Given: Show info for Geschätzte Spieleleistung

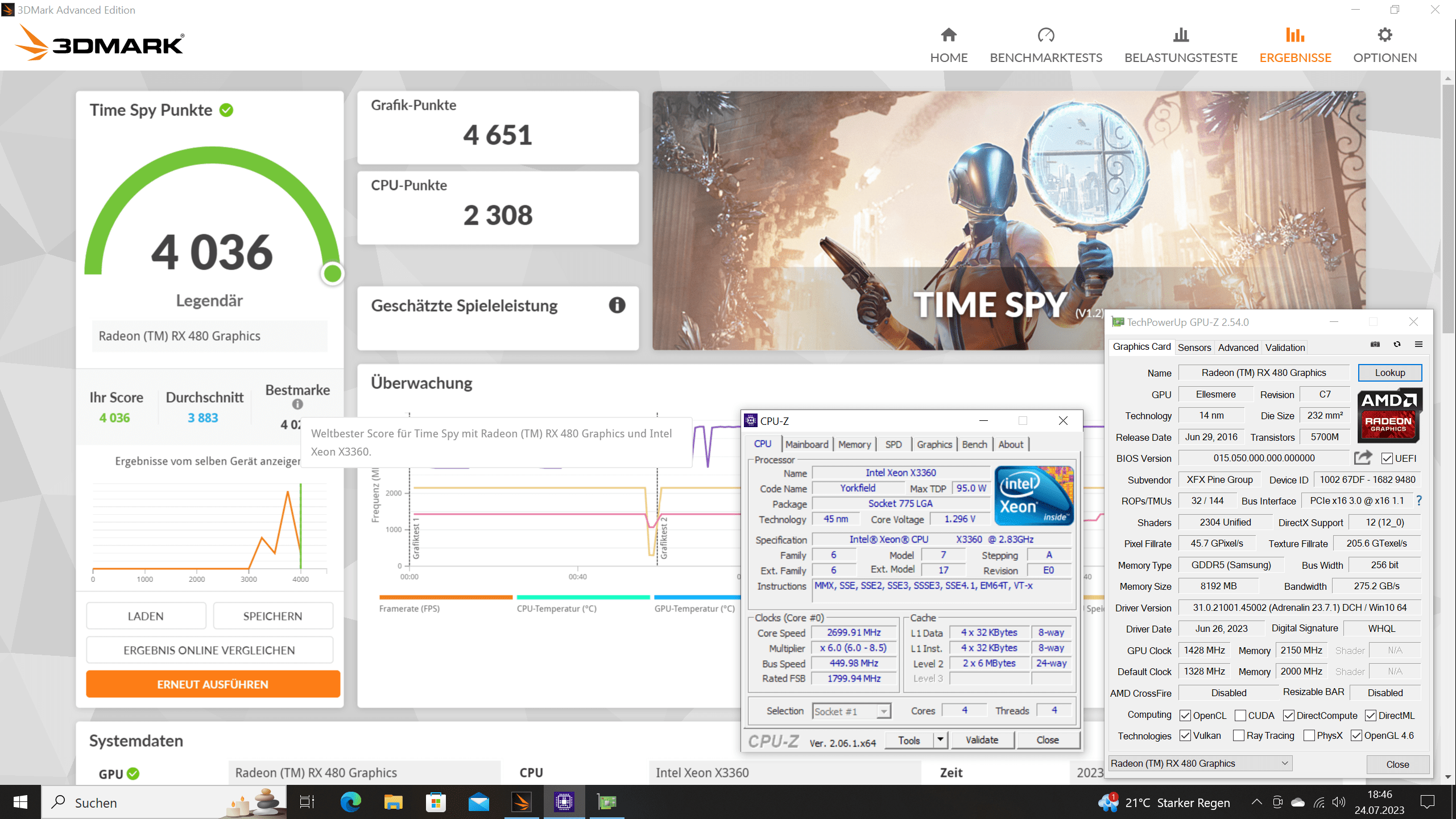Looking at the screenshot, I should tap(617, 305).
